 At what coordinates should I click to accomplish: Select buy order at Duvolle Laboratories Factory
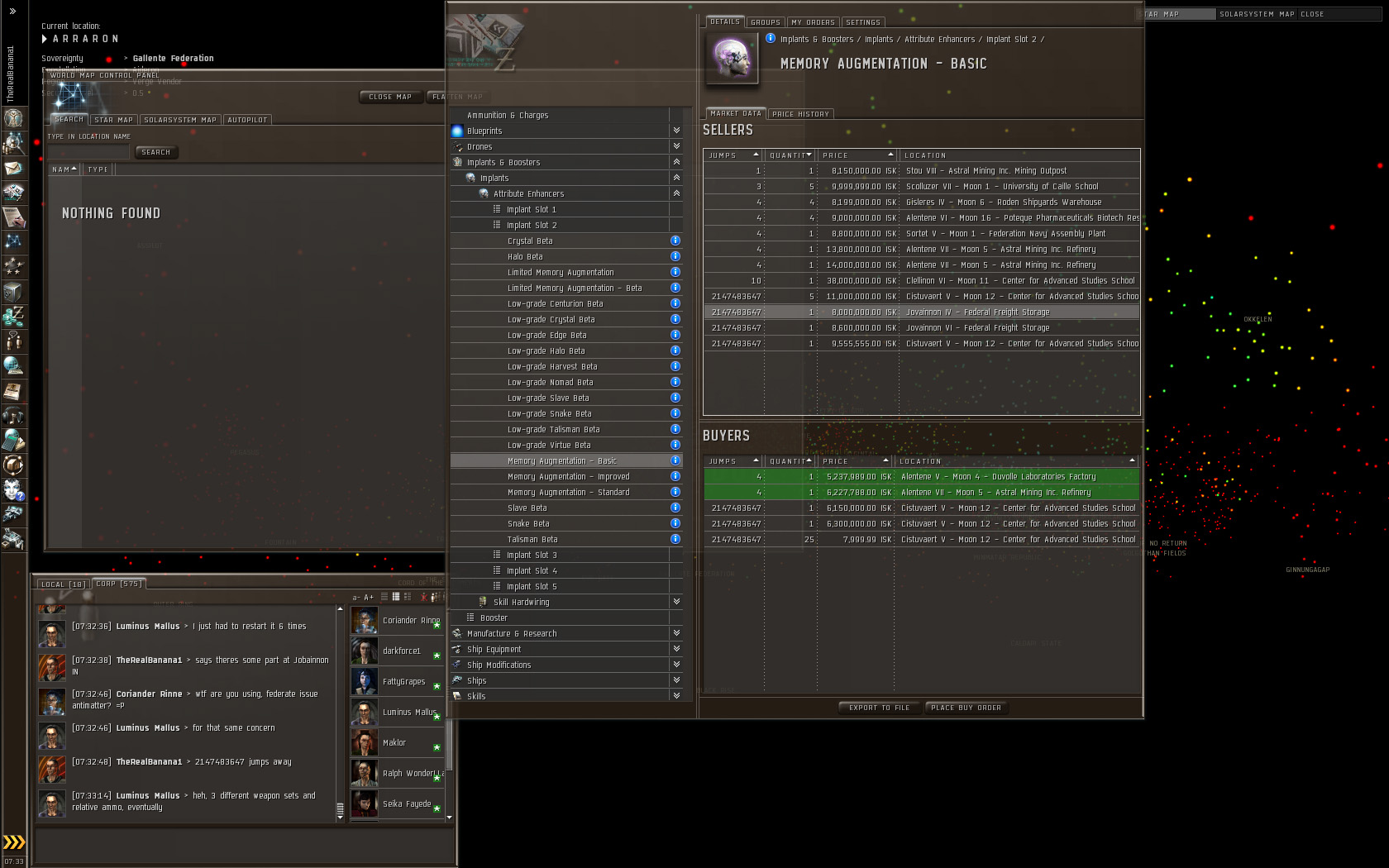[x=922, y=476]
